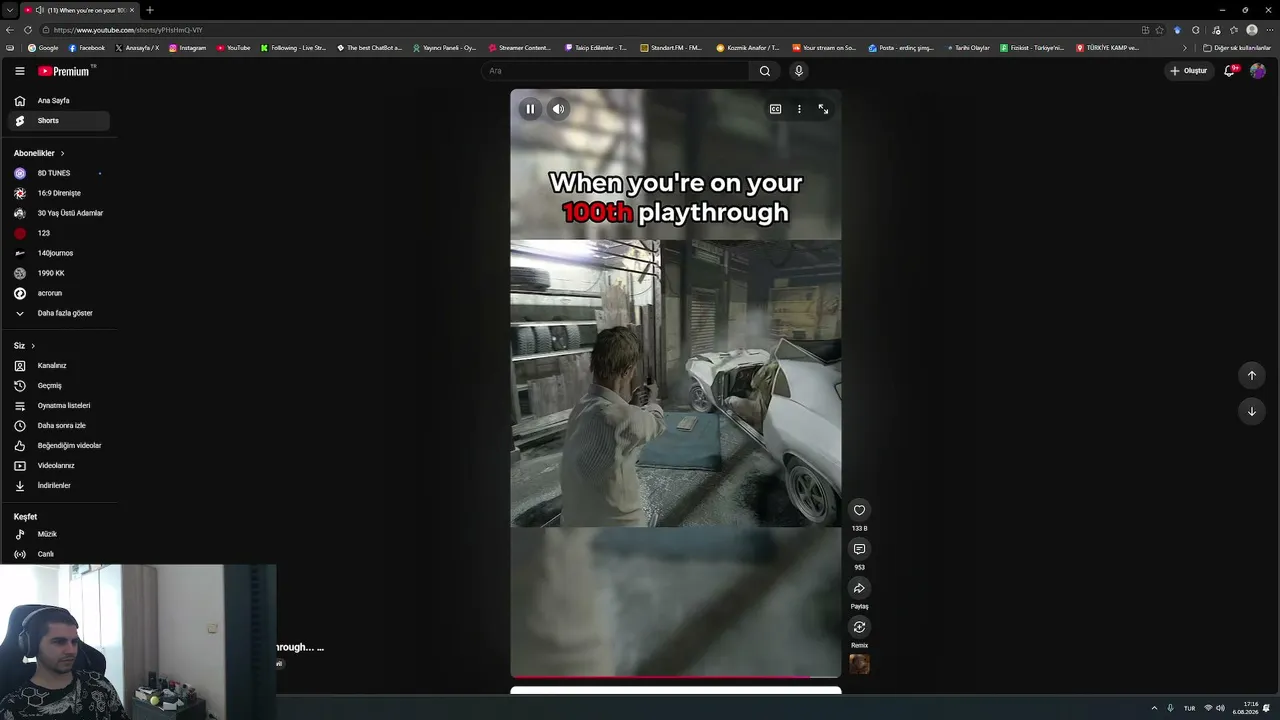Open Abonelikler subscriptions section

(x=39, y=153)
